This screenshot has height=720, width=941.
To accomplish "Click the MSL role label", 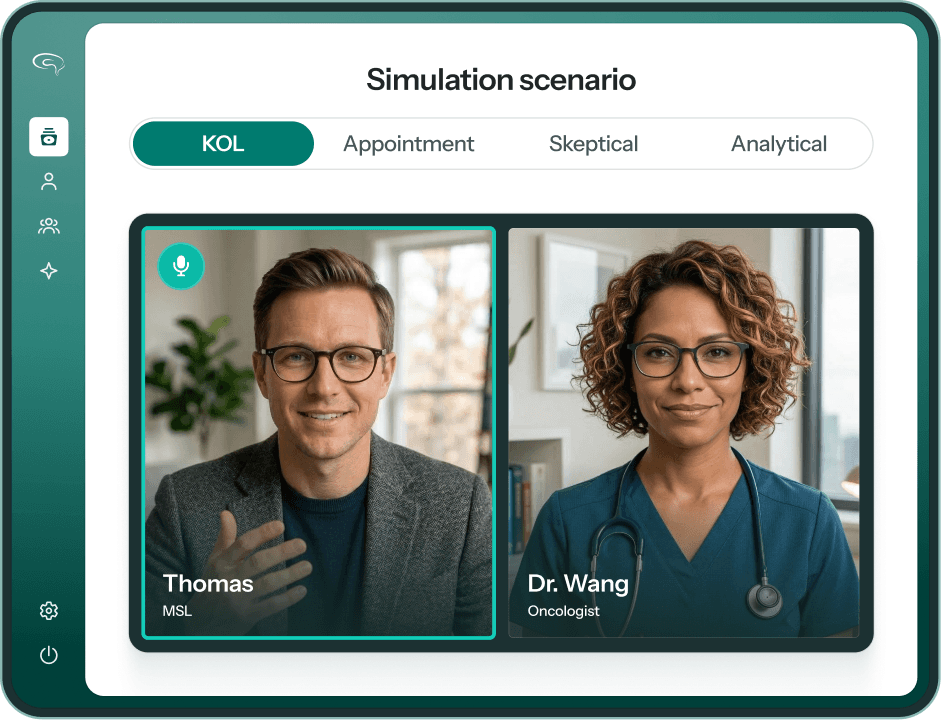I will [x=177, y=611].
